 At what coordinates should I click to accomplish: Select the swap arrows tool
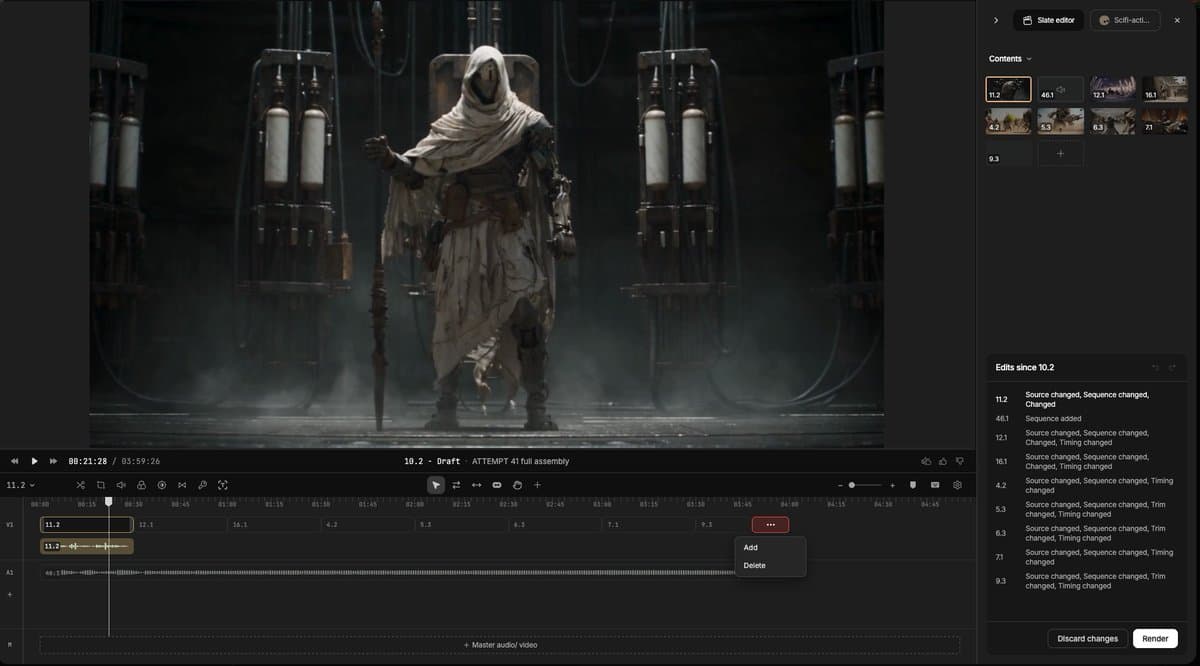[456, 485]
